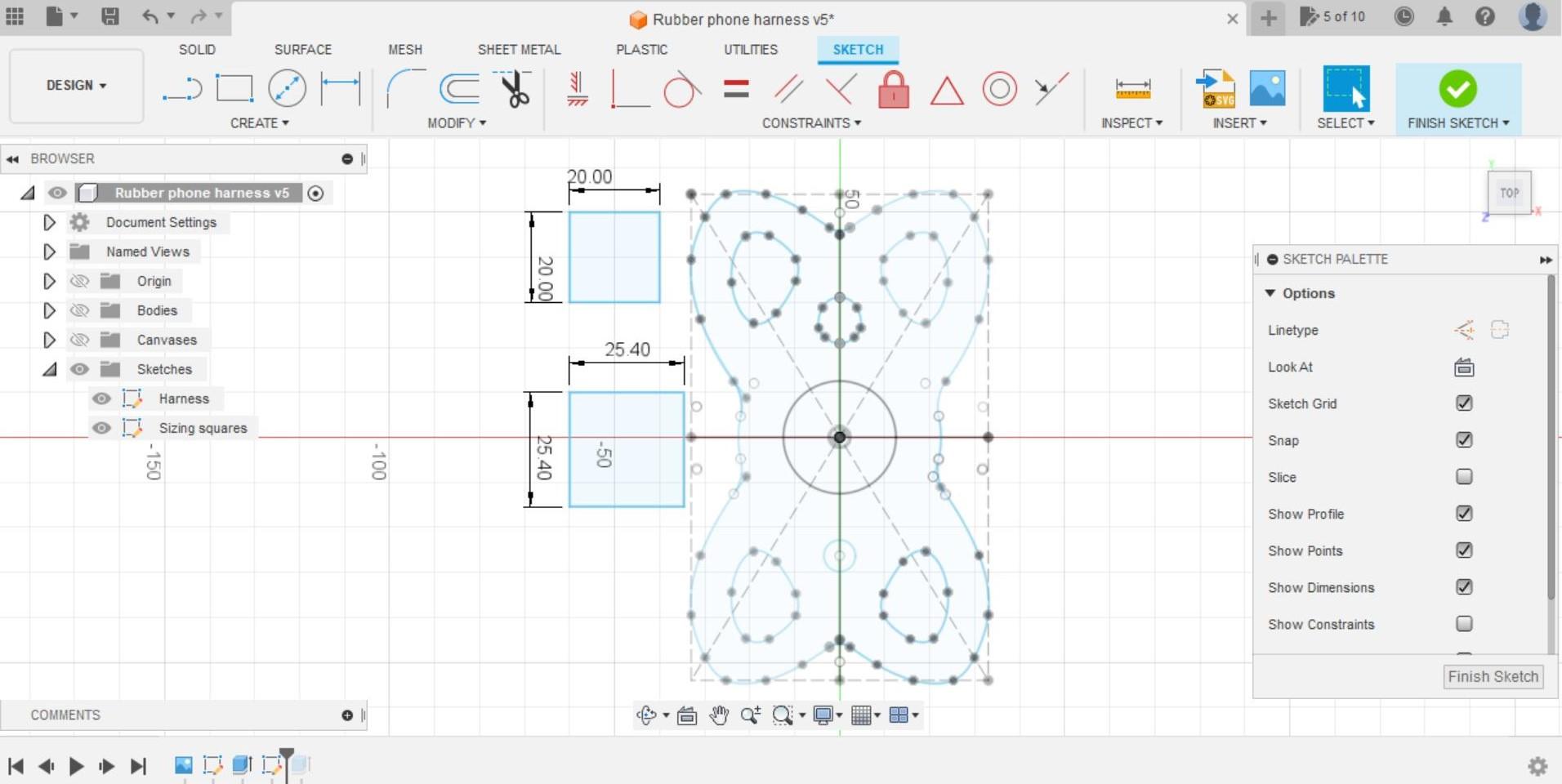
Task: Switch to the PLASTIC tab
Action: pos(641,50)
